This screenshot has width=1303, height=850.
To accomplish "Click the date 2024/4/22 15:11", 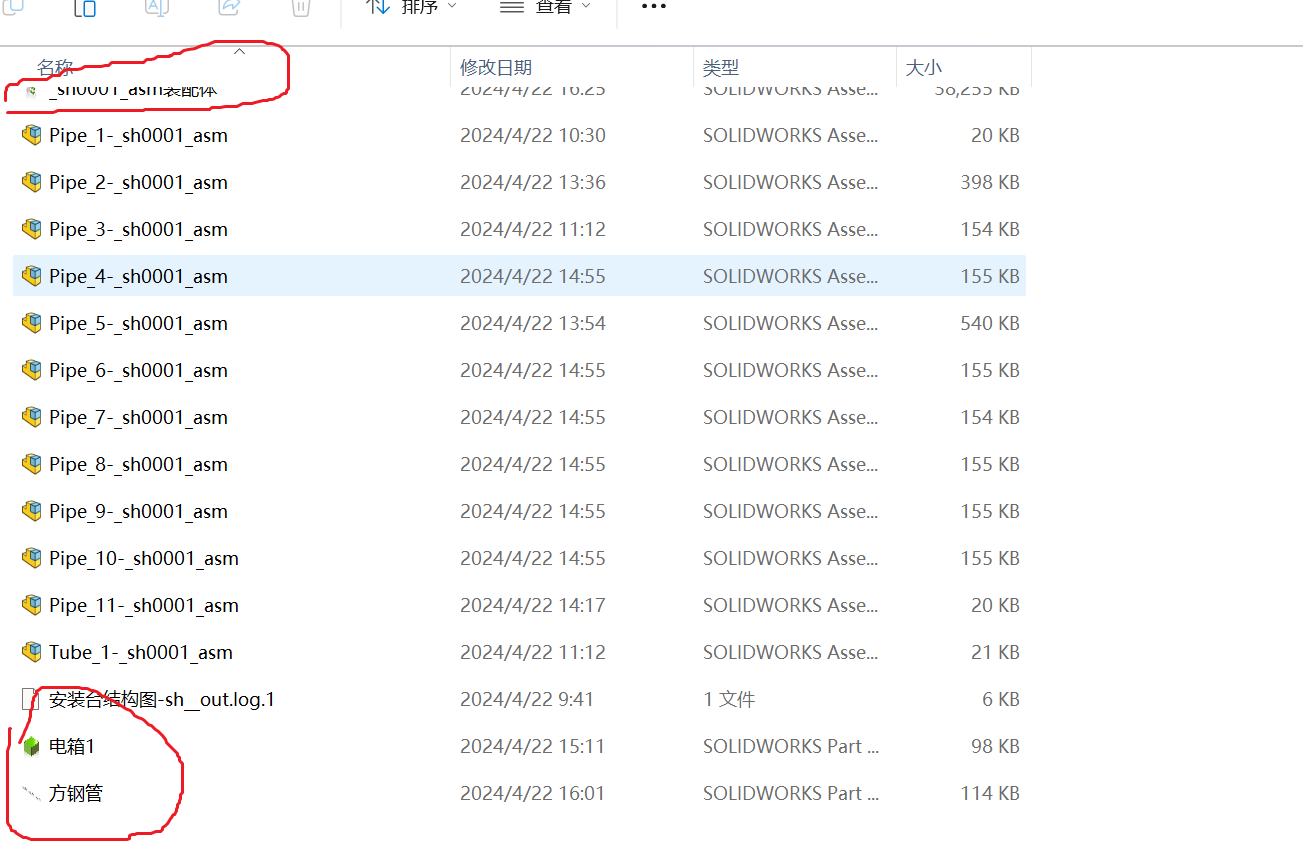I will pos(533,746).
